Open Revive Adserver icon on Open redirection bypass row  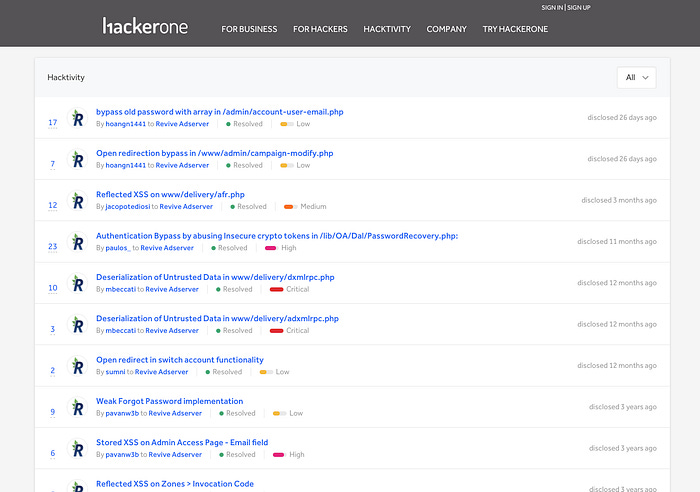[77, 159]
